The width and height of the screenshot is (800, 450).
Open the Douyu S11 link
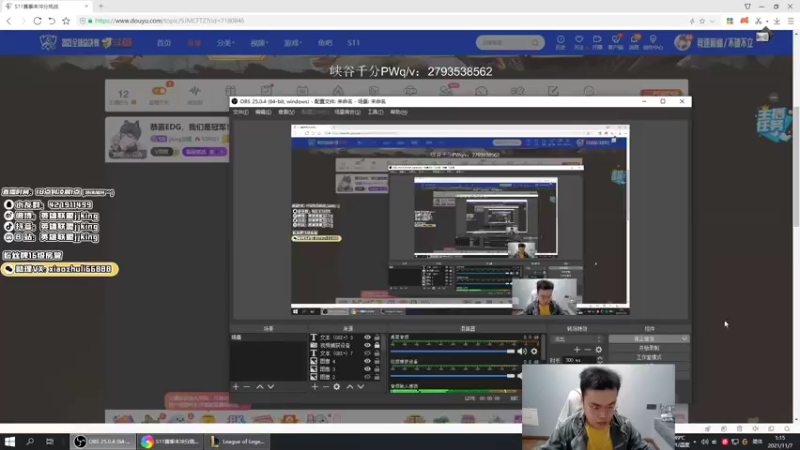354,43
